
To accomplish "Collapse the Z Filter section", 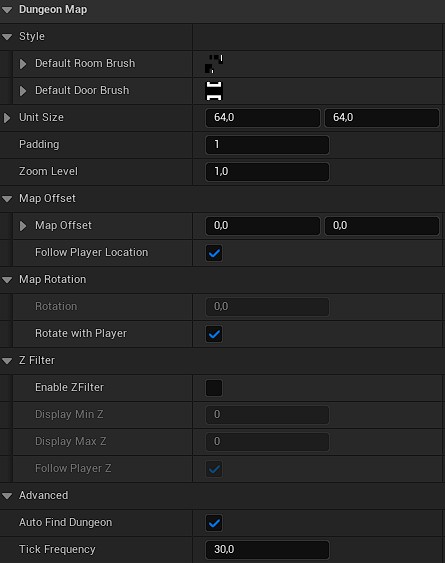I will click(x=7, y=361).
